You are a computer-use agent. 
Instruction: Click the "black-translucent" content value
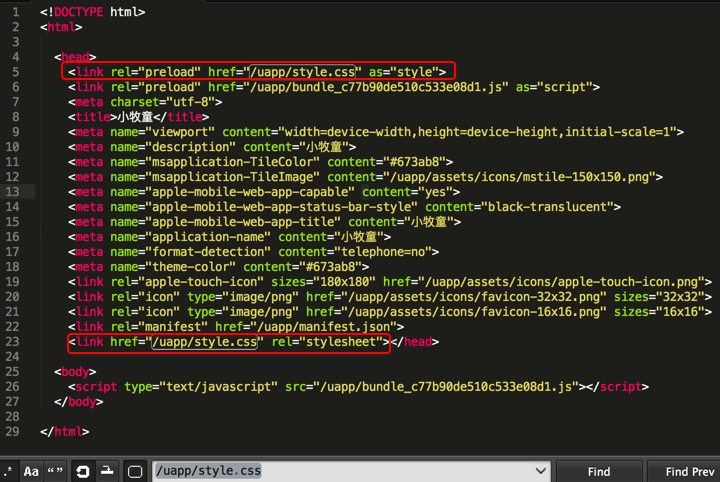[547, 207]
